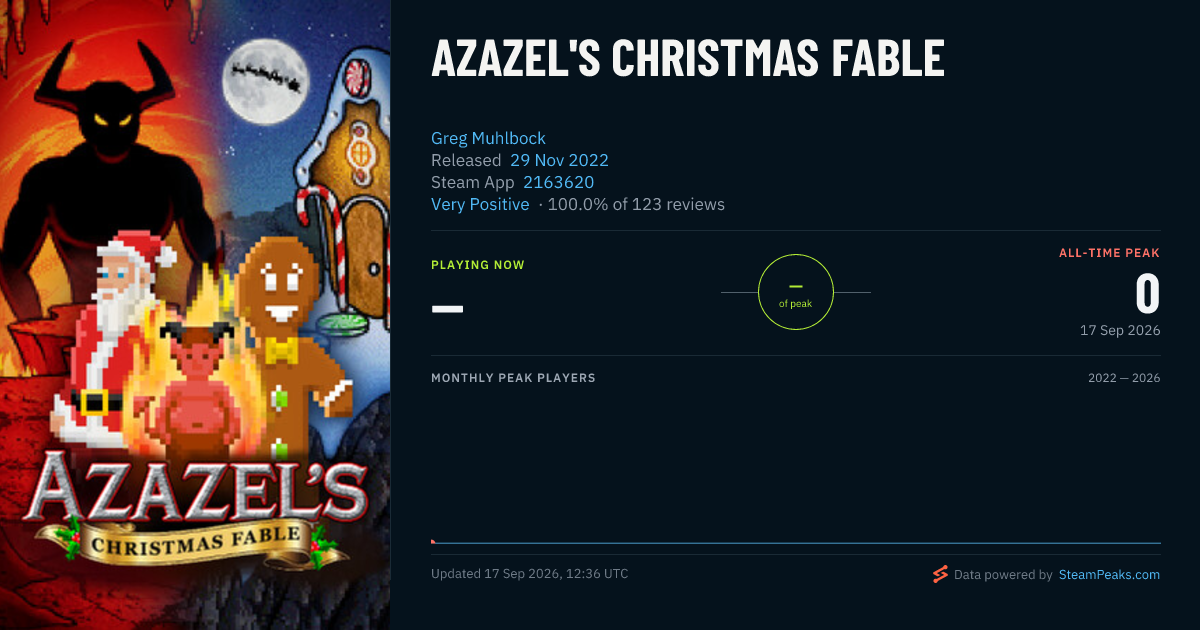Click the All-Time Peak value 0
Image resolution: width=1200 pixels, height=630 pixels.
pyautogui.click(x=1147, y=294)
